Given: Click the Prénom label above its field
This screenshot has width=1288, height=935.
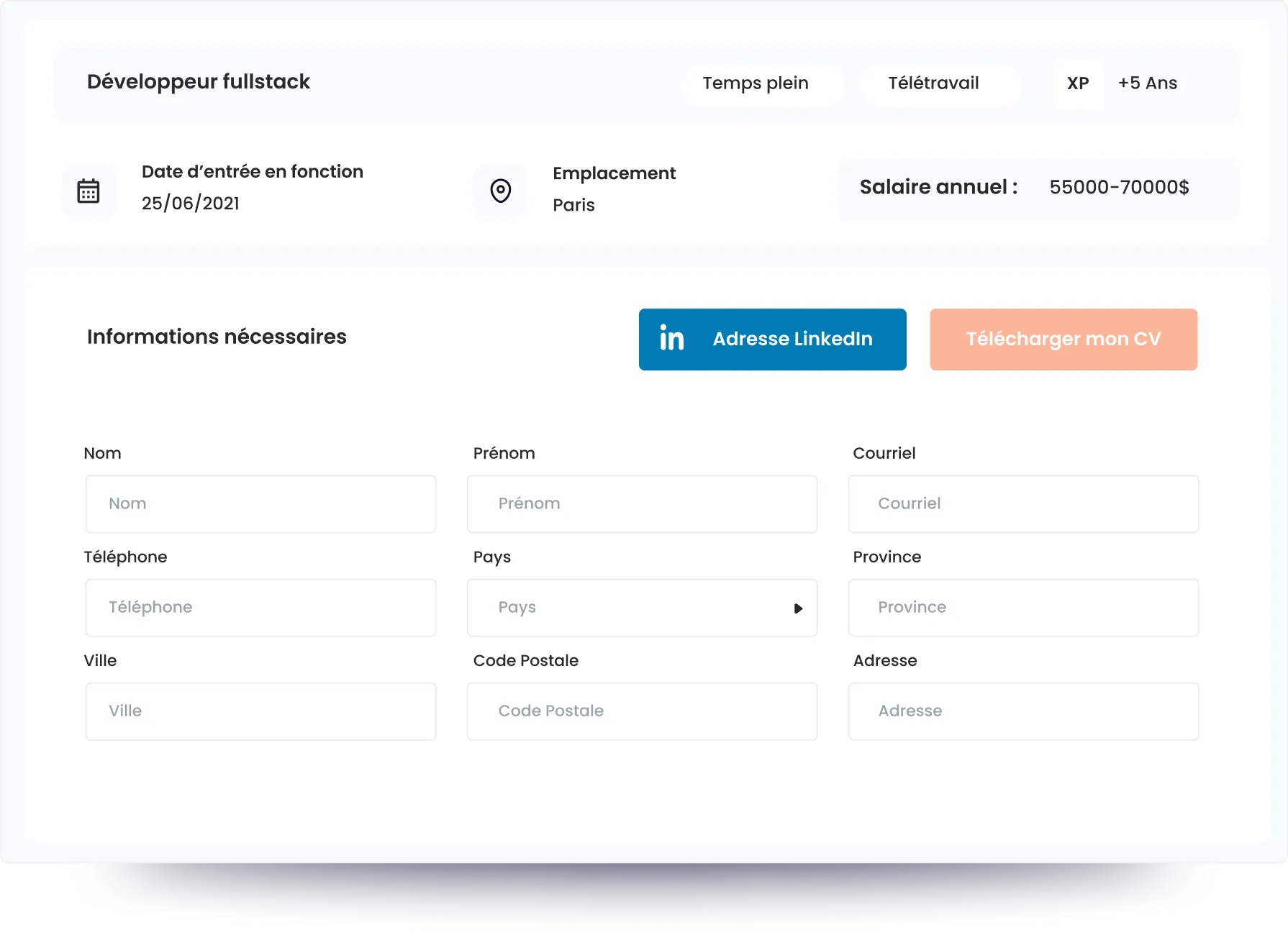Looking at the screenshot, I should (x=504, y=453).
